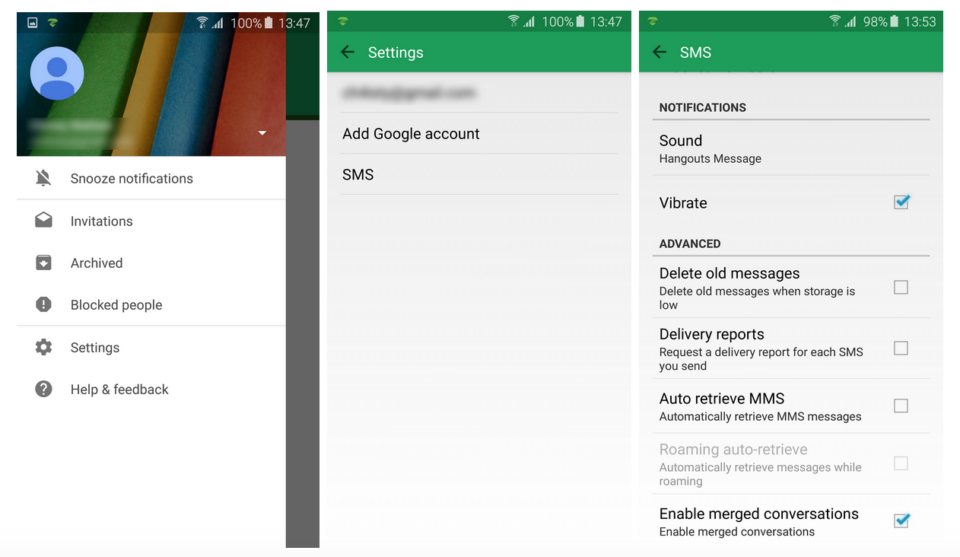Click the blue profile avatar picture
The width and height of the screenshot is (960, 557).
point(57,73)
